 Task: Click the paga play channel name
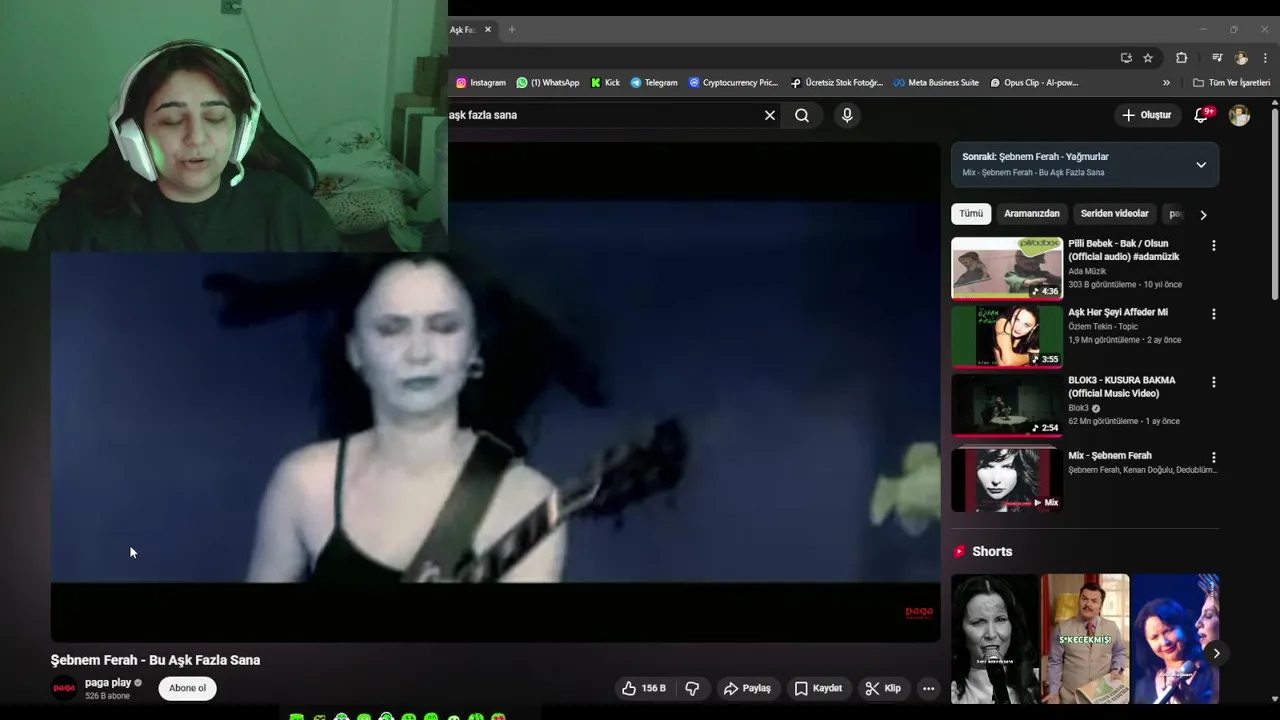(x=108, y=683)
